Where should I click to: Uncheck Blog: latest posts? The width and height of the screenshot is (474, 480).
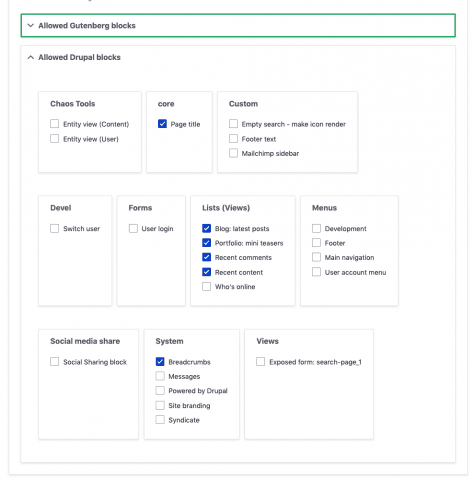pyautogui.click(x=207, y=228)
